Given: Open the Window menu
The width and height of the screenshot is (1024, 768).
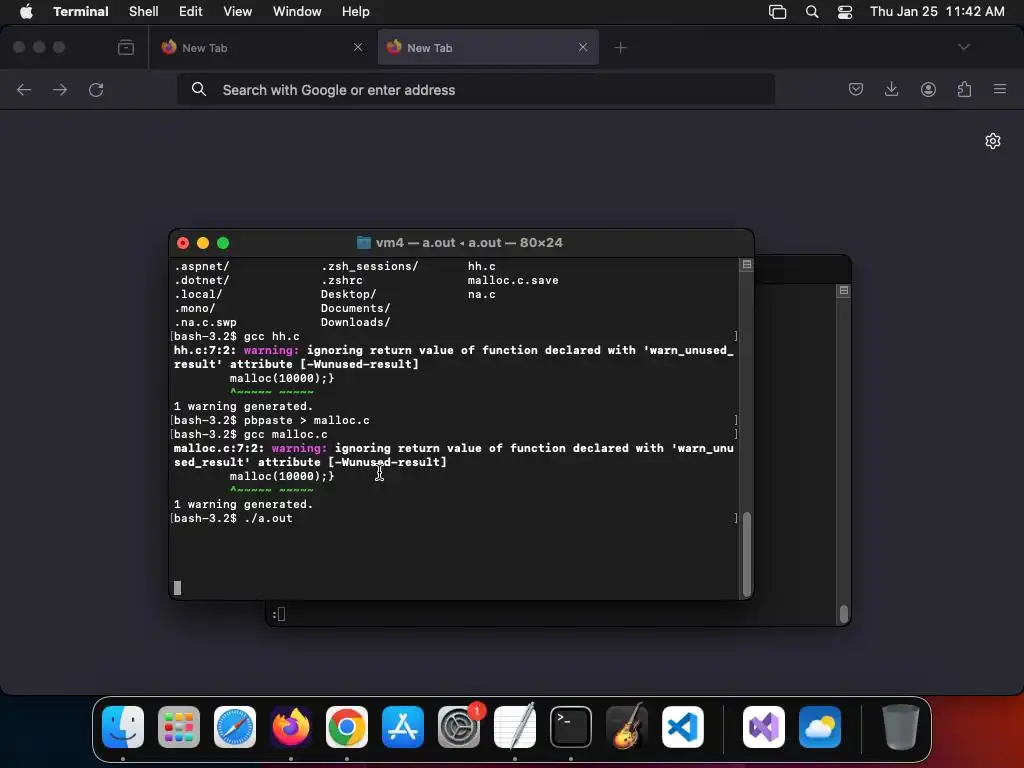Looking at the screenshot, I should point(297,12).
